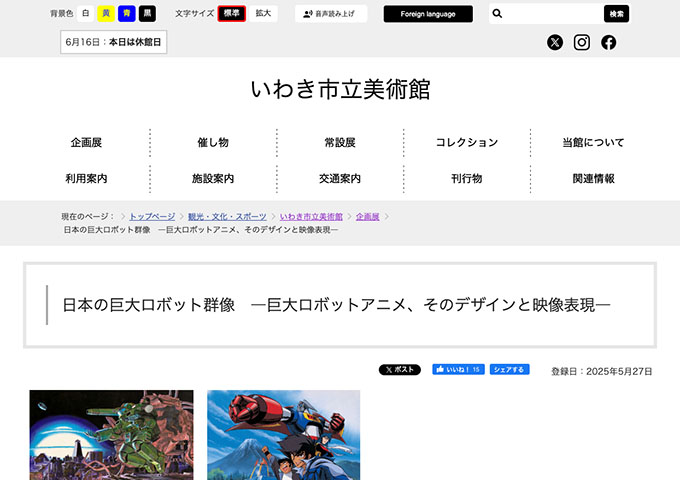Open the Instagram icon link
The height and width of the screenshot is (480, 680).
[582, 42]
